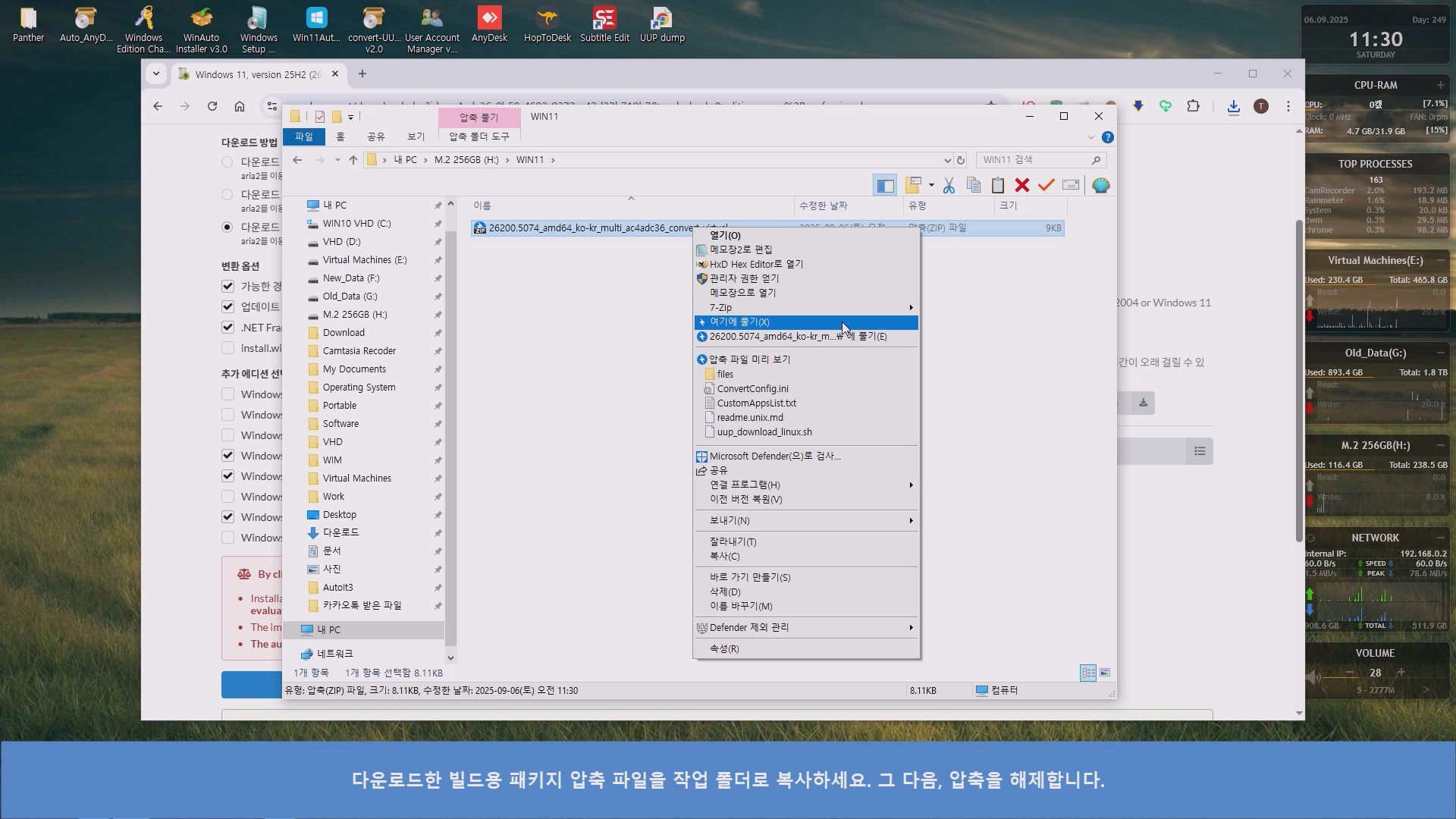
Task: Open Virtual Machines (E:) drive in sidebar
Action: [365, 260]
